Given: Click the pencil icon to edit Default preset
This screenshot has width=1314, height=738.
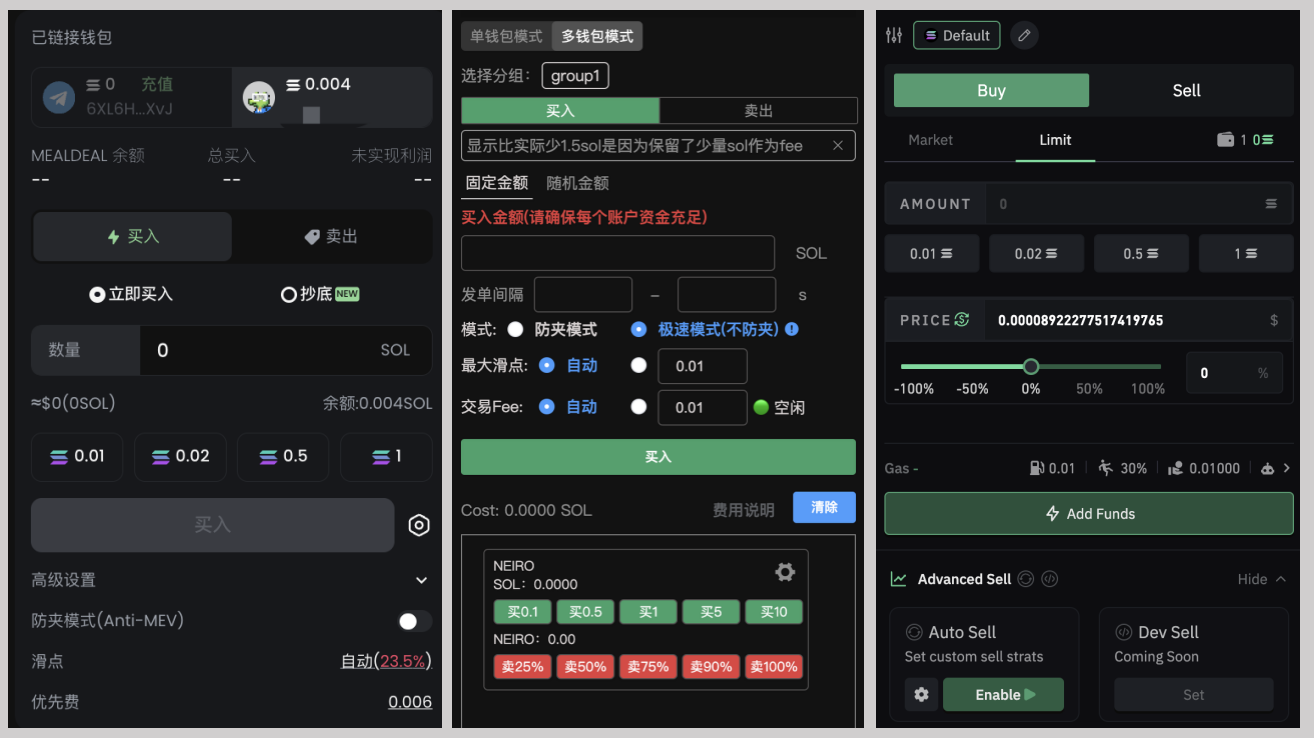Looking at the screenshot, I should (x=1023, y=34).
